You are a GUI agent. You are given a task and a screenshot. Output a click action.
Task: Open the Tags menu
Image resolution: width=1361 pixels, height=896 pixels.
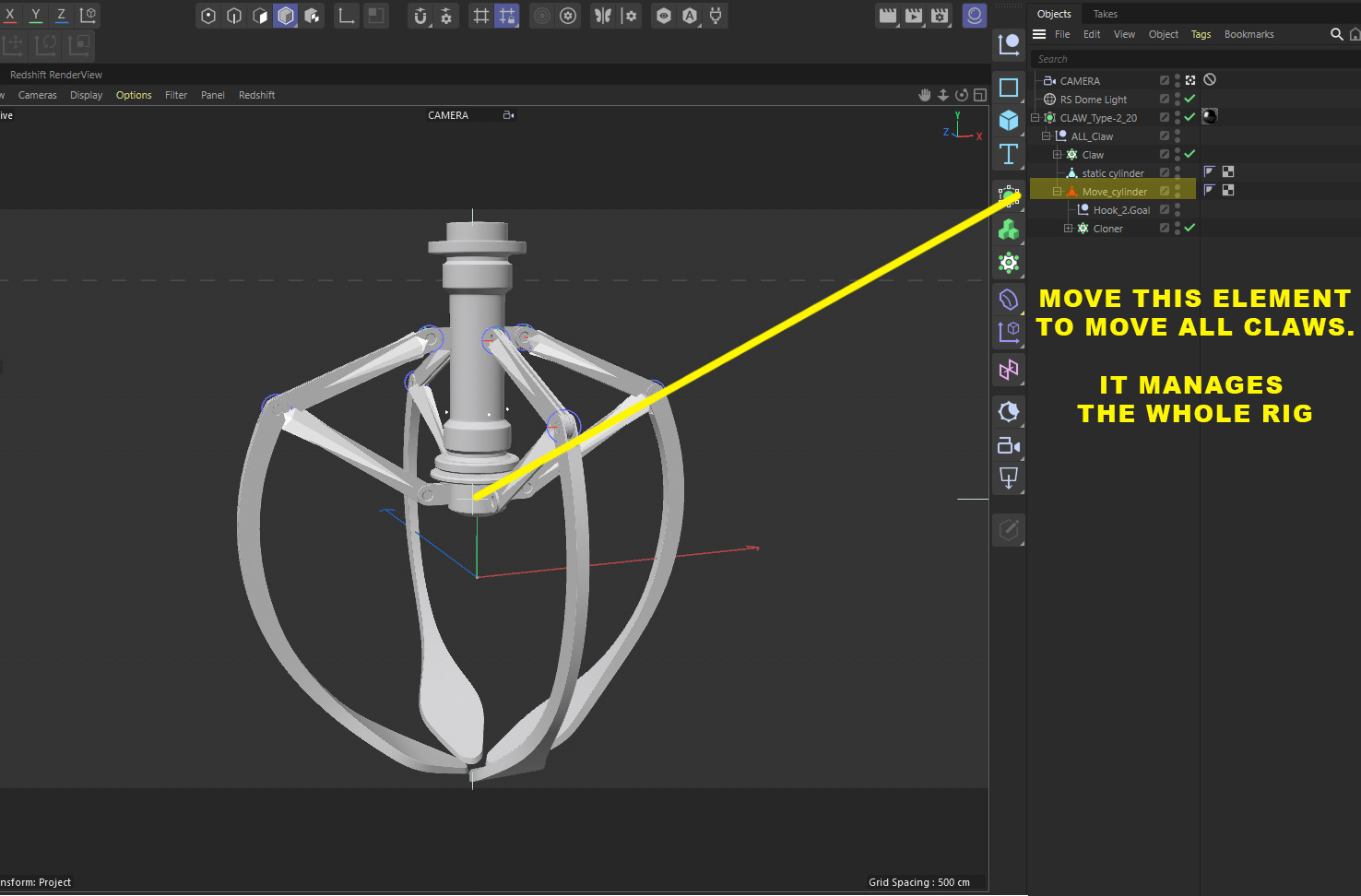(1201, 34)
